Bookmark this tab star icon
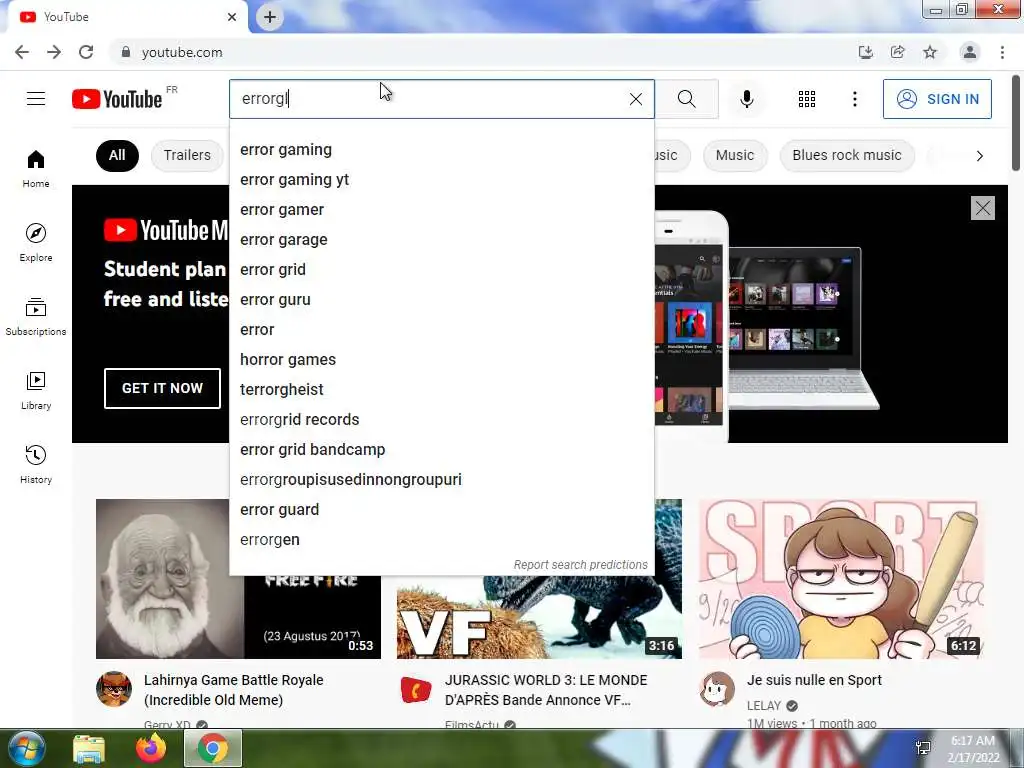 [930, 52]
